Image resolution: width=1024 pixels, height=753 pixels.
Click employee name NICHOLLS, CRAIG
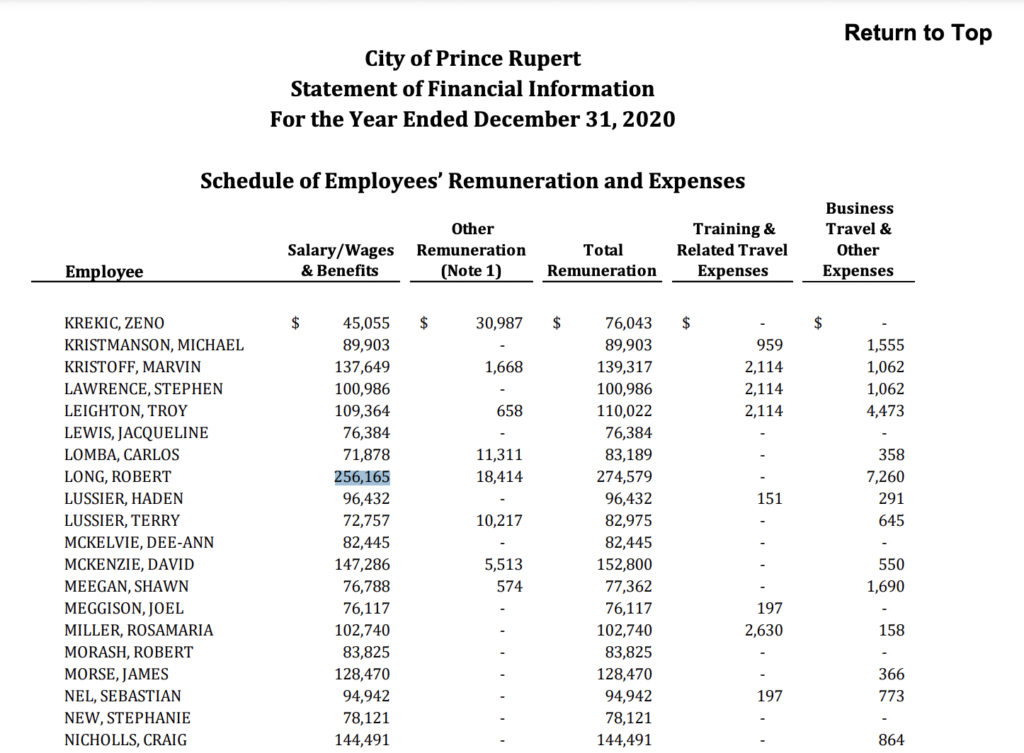125,740
